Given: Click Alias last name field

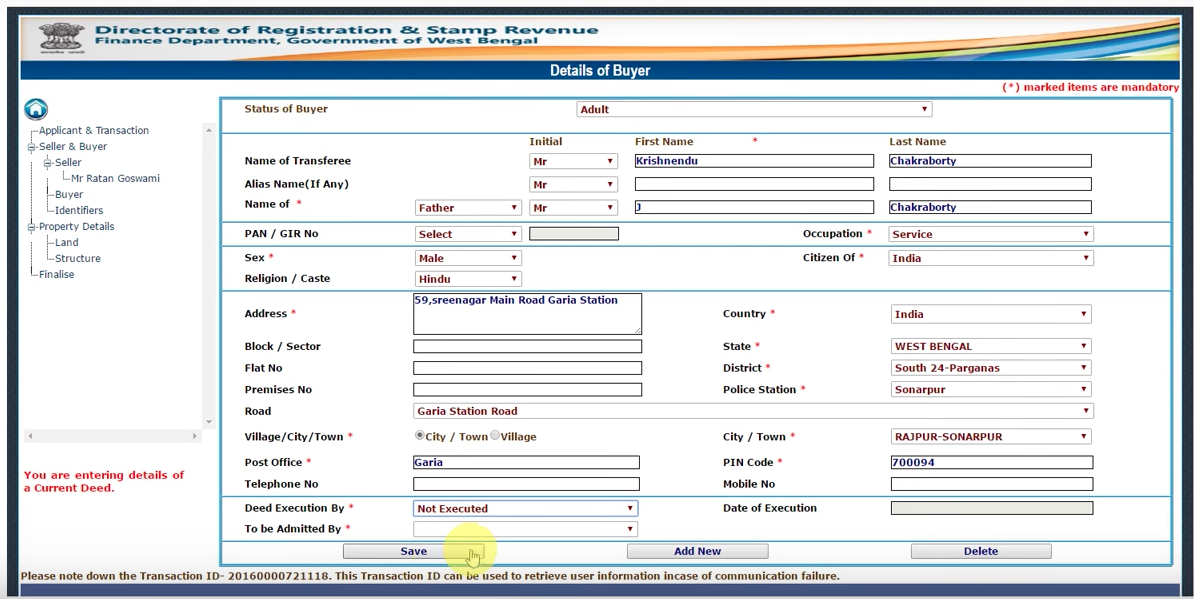Looking at the screenshot, I should [991, 184].
